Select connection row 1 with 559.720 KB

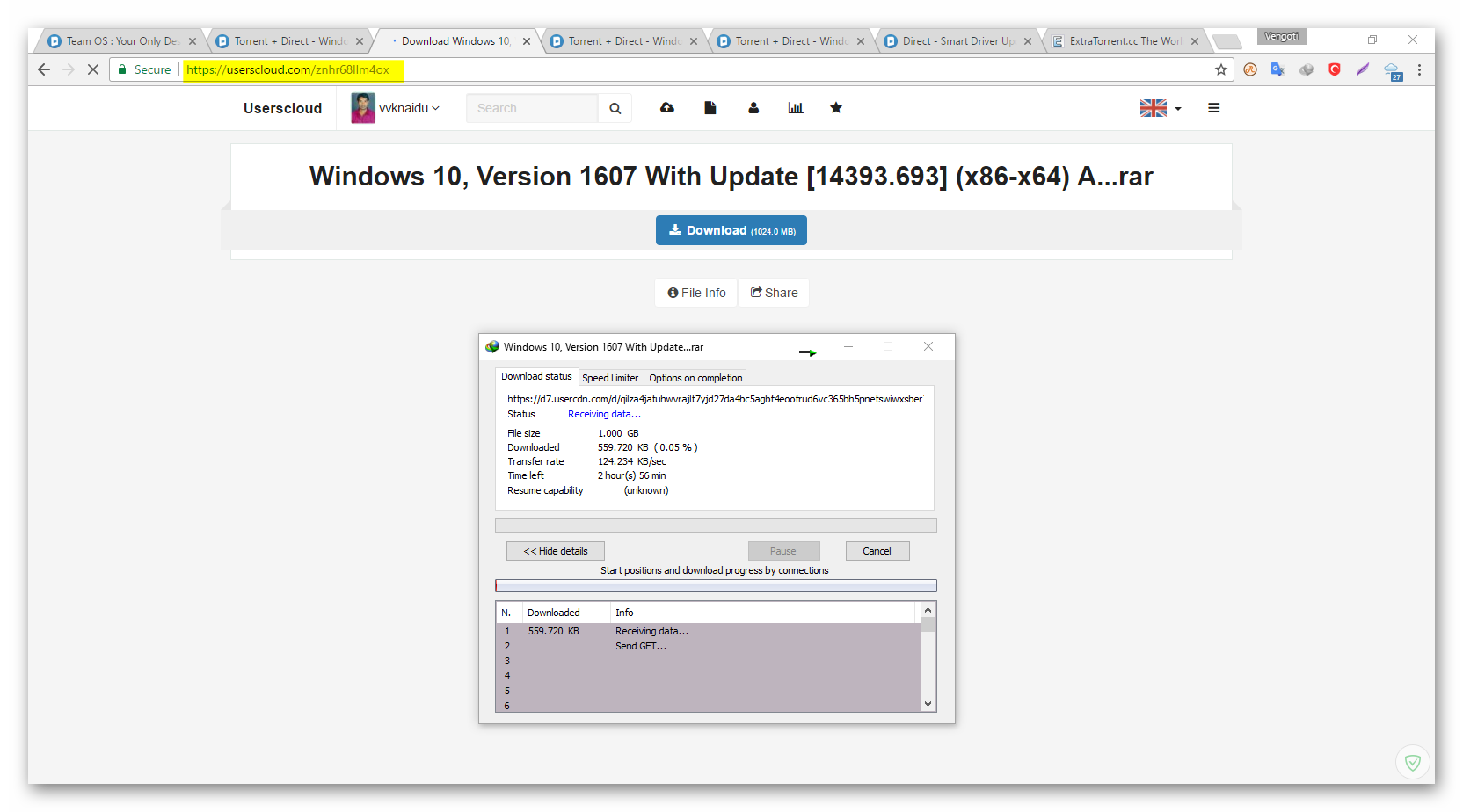(708, 631)
